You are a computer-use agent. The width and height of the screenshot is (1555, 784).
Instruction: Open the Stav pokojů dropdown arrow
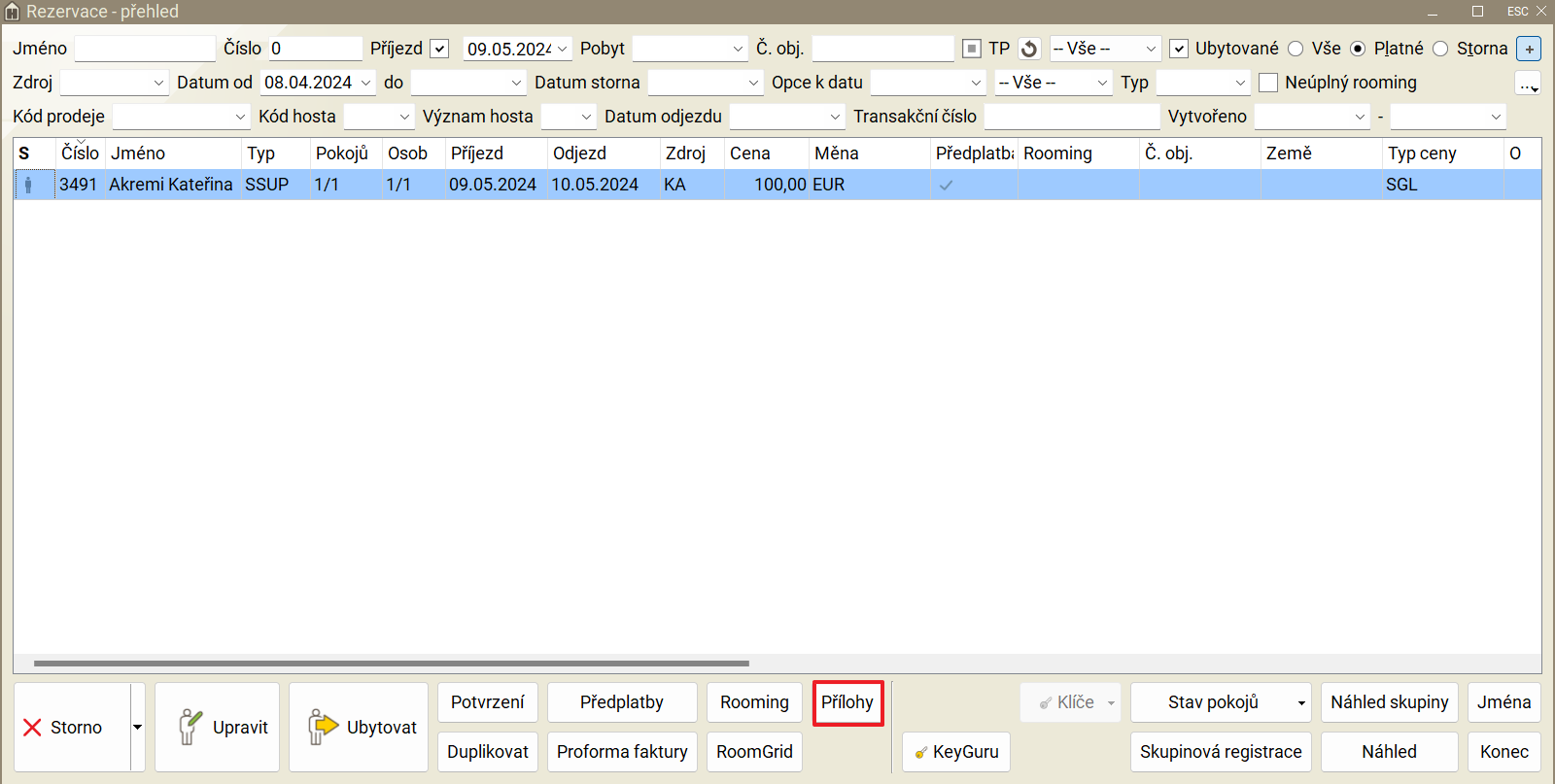click(1300, 702)
